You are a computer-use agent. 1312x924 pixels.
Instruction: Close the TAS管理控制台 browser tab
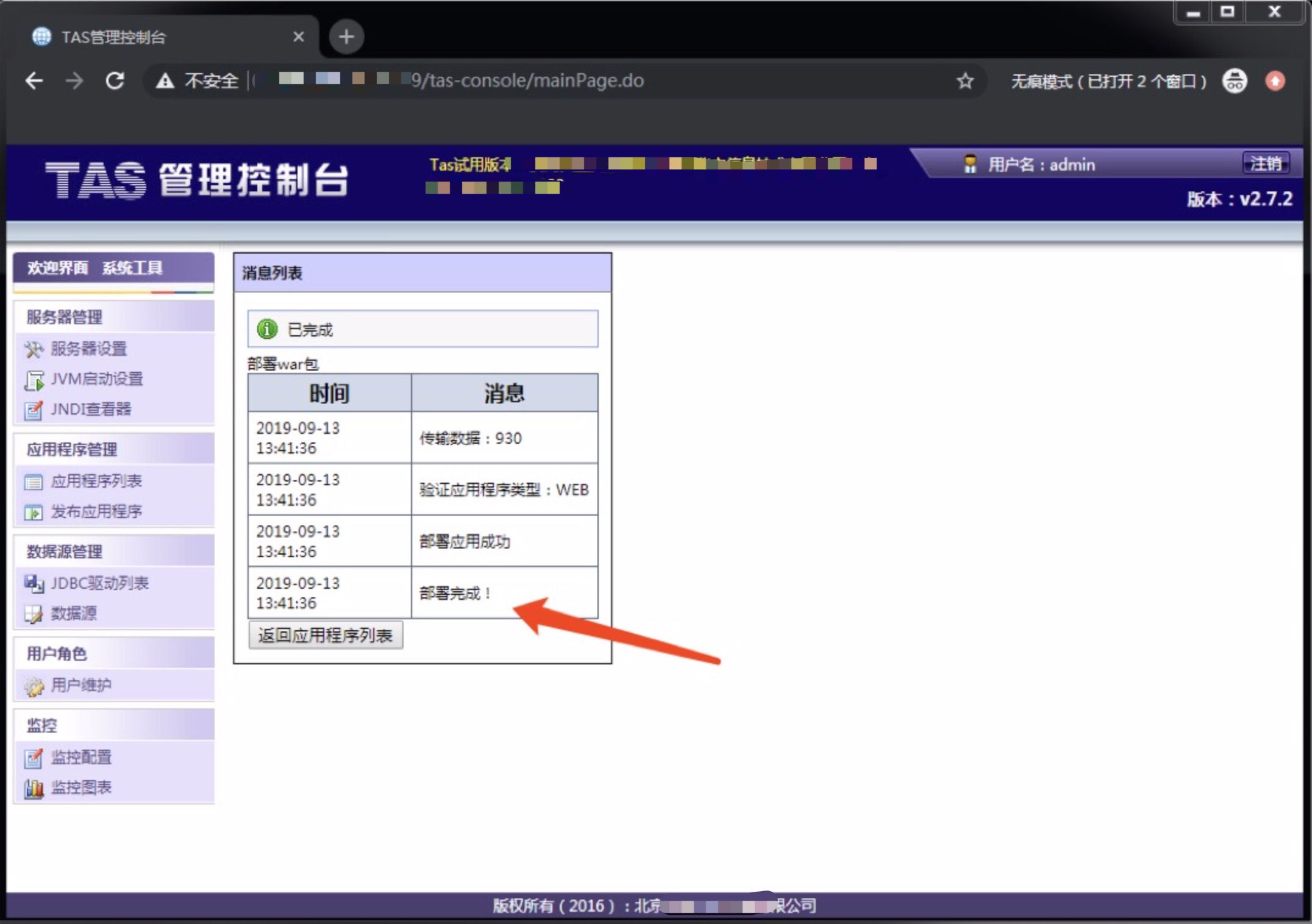point(298,37)
